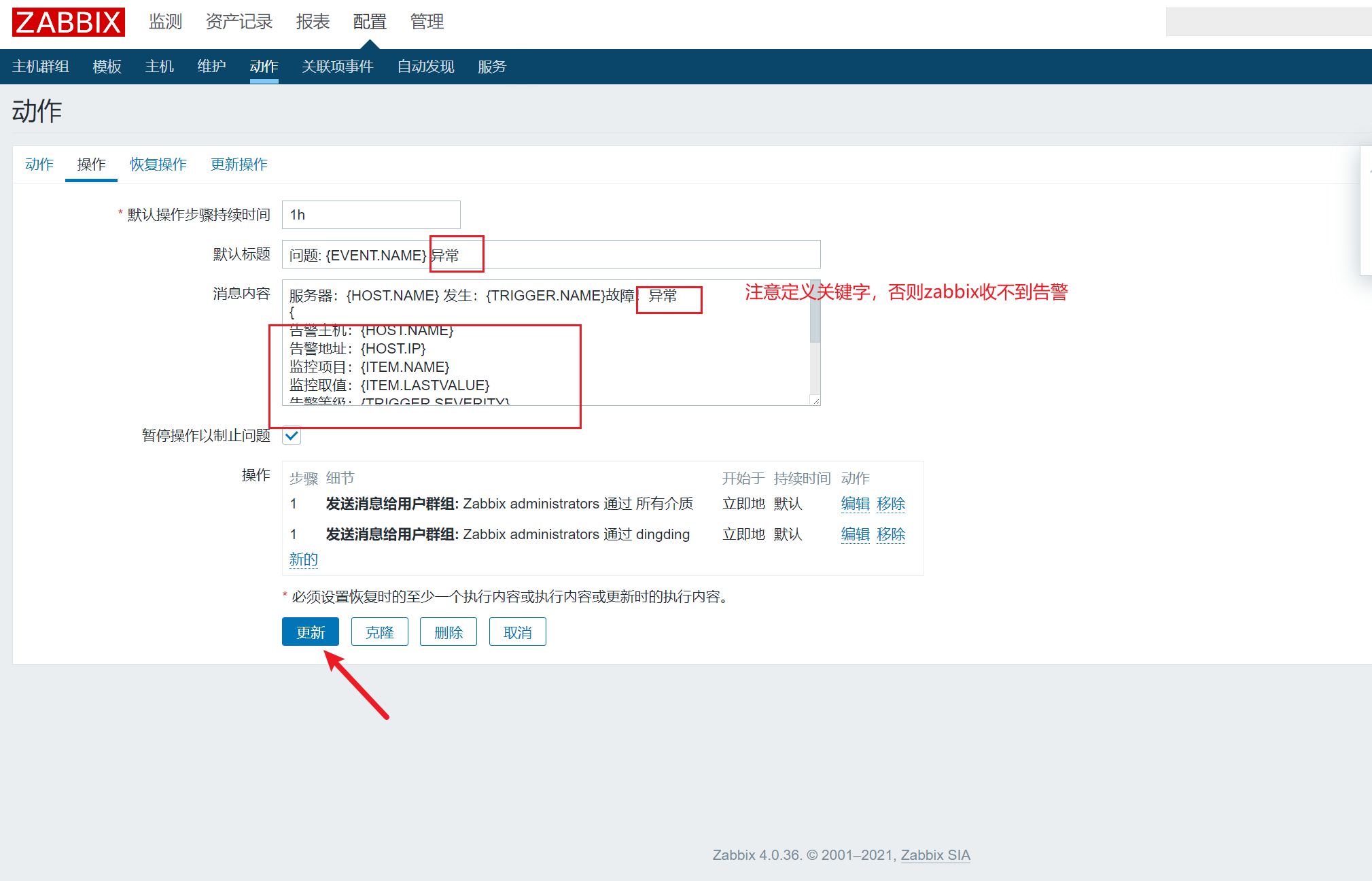Switch to the 操作 form tab
1372x881 pixels.
point(92,165)
